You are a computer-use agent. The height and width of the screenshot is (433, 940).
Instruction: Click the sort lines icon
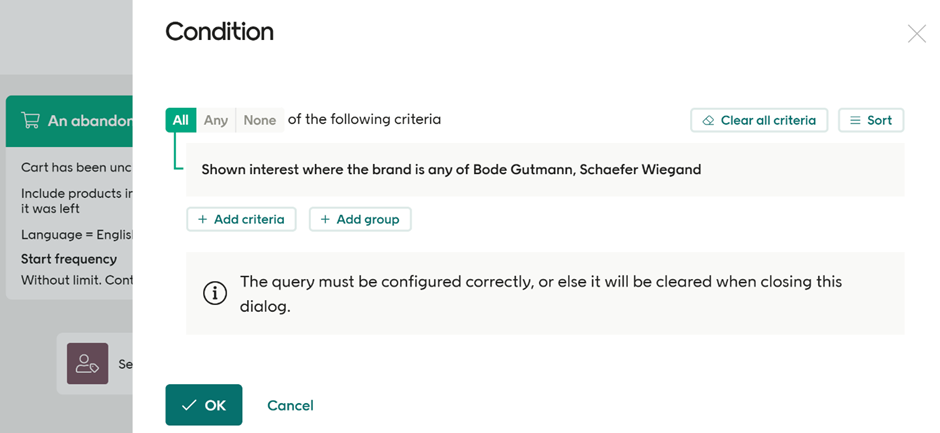point(855,121)
